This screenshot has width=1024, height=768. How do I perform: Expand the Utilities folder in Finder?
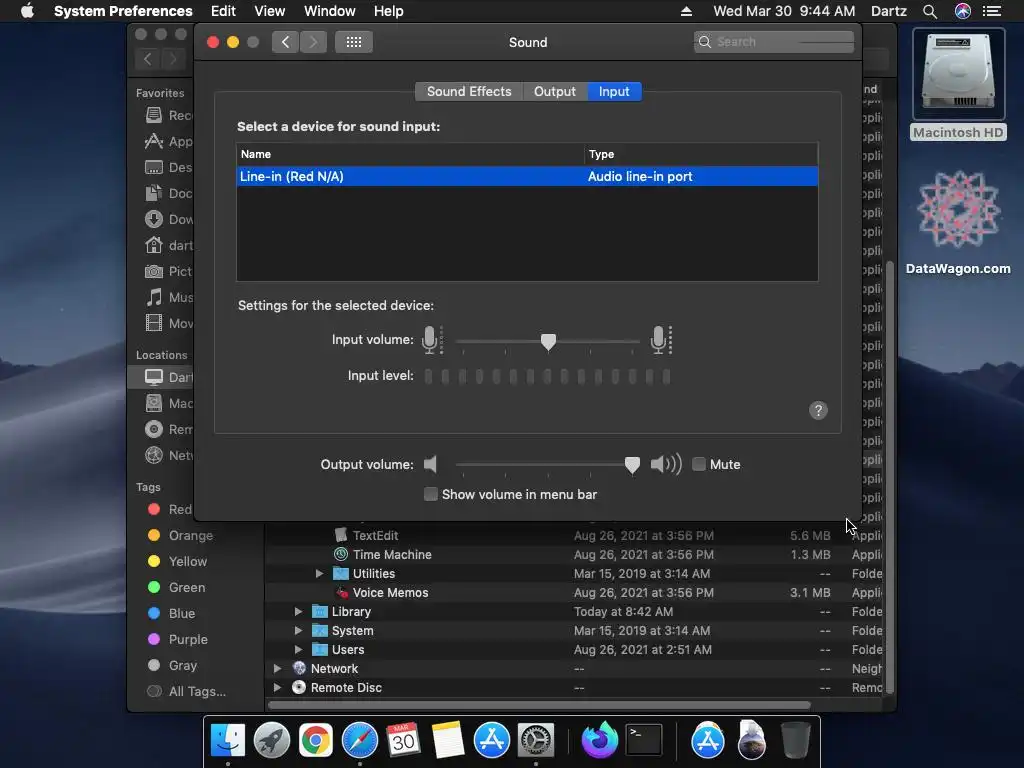point(319,573)
